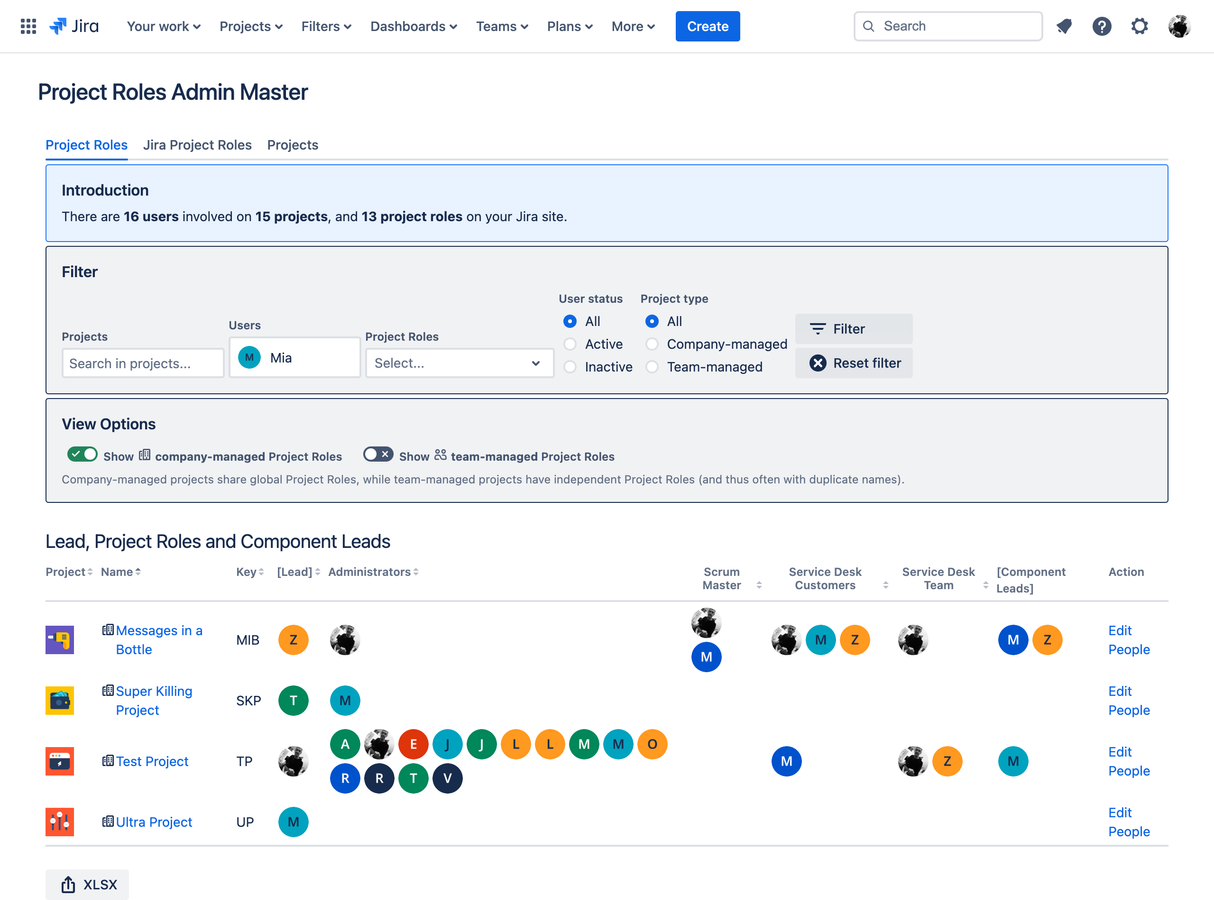The height and width of the screenshot is (900, 1214).
Task: Click the Create button
Action: 708,26
